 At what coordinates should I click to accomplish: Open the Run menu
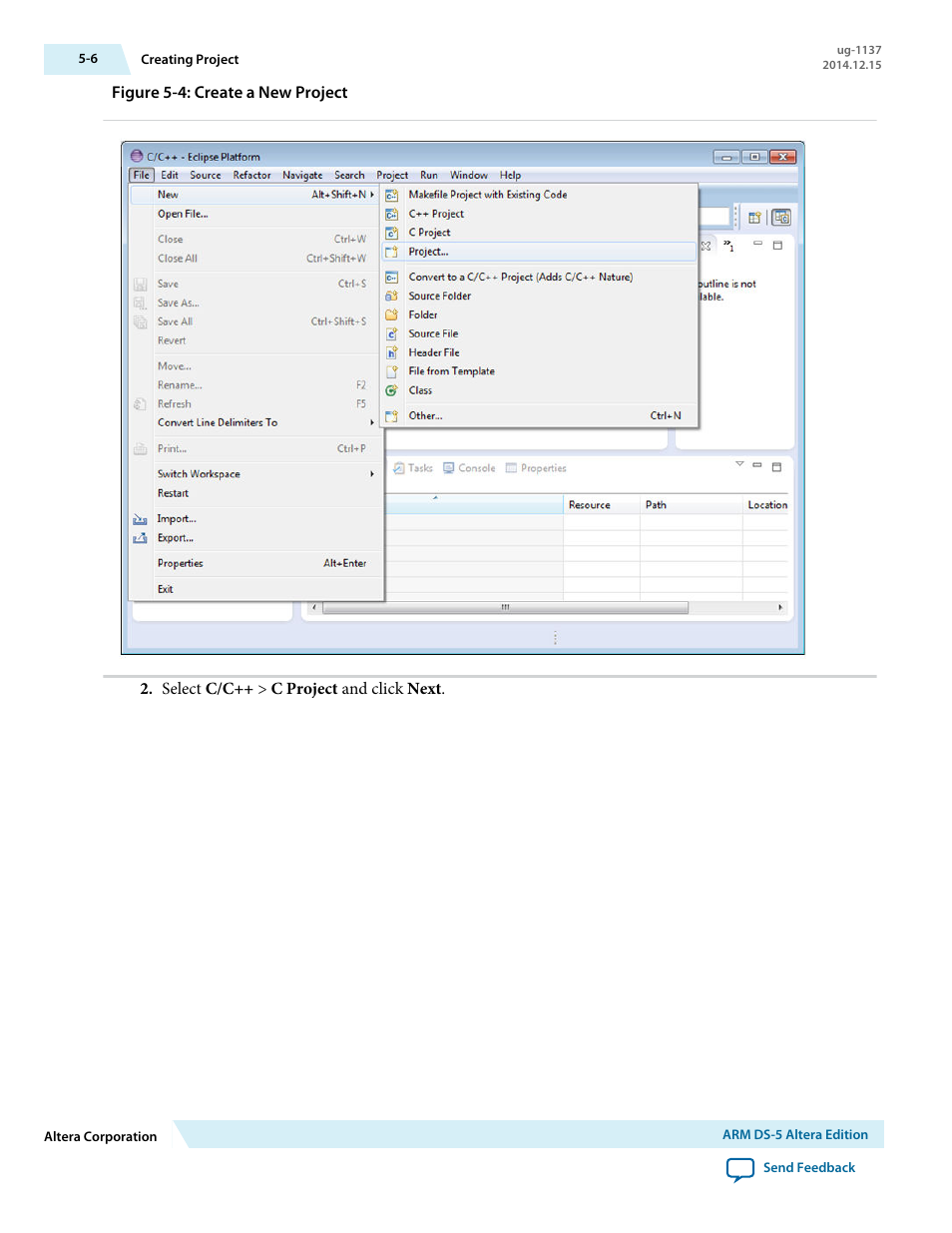(x=429, y=176)
